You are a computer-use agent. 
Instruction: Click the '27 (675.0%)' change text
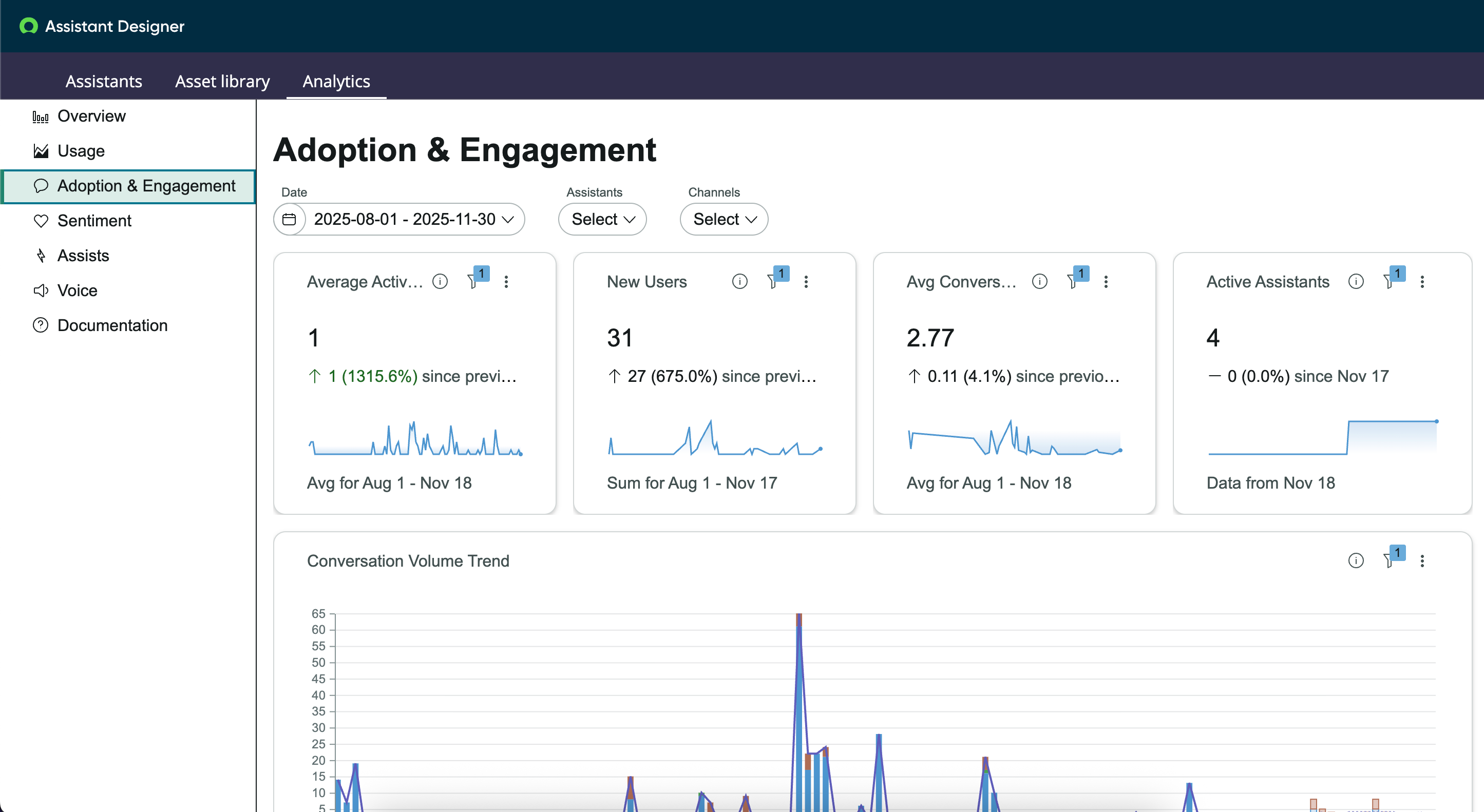tap(672, 377)
